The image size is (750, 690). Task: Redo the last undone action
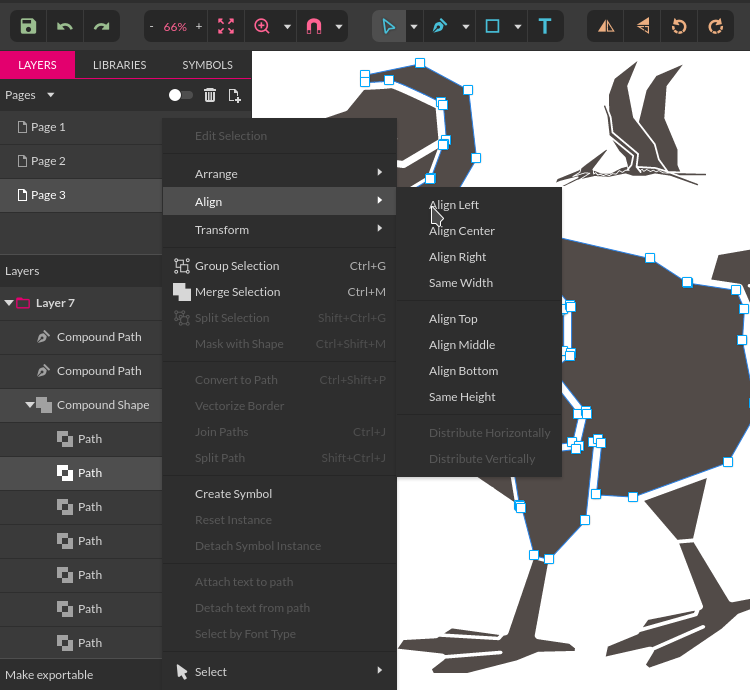coord(101,26)
